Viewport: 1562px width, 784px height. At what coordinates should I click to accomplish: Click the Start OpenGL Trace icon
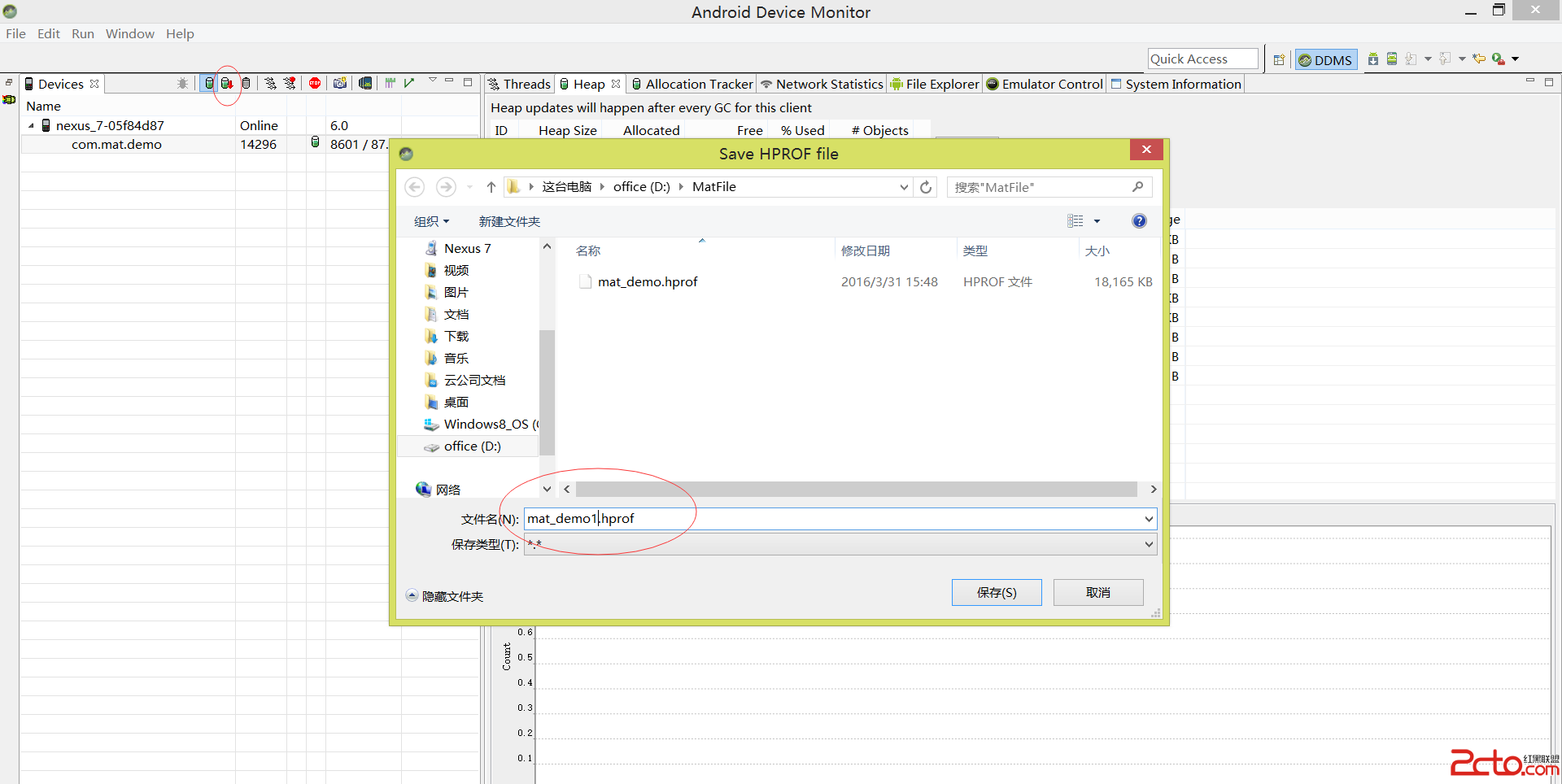(x=409, y=83)
